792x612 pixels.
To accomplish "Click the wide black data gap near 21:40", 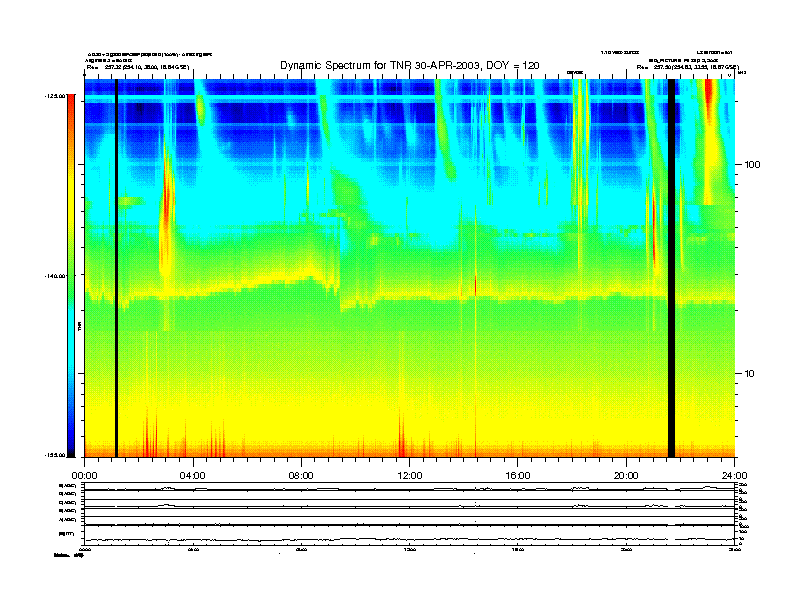I will 671,268.
